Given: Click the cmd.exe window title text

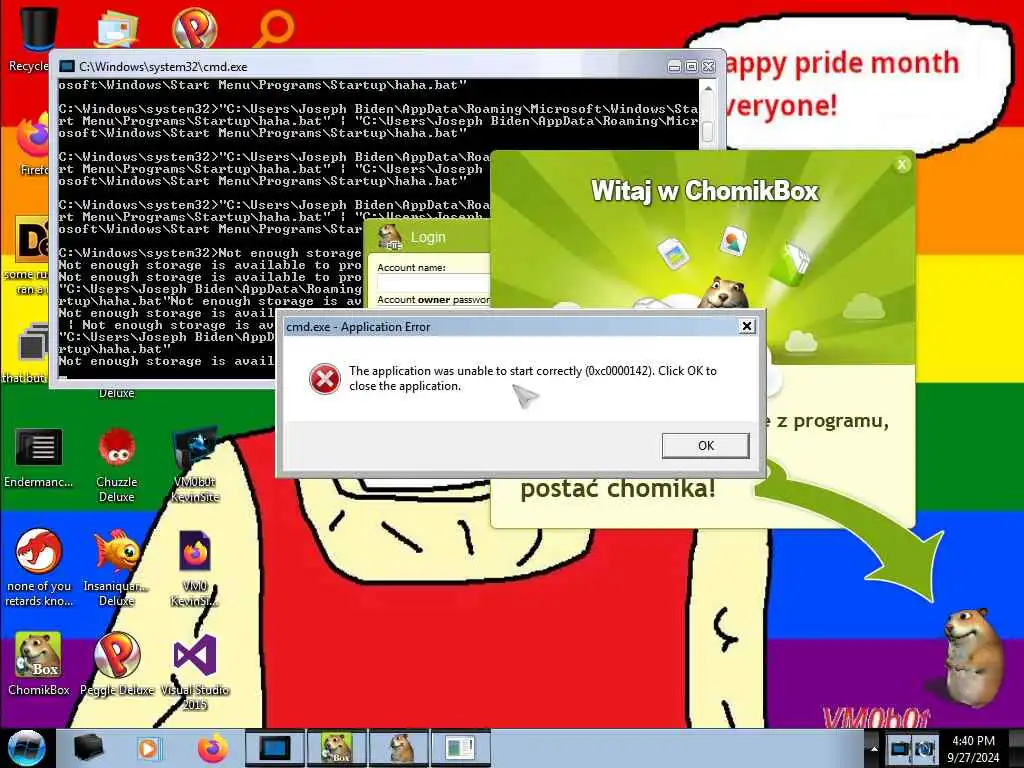Looking at the screenshot, I should 163,67.
